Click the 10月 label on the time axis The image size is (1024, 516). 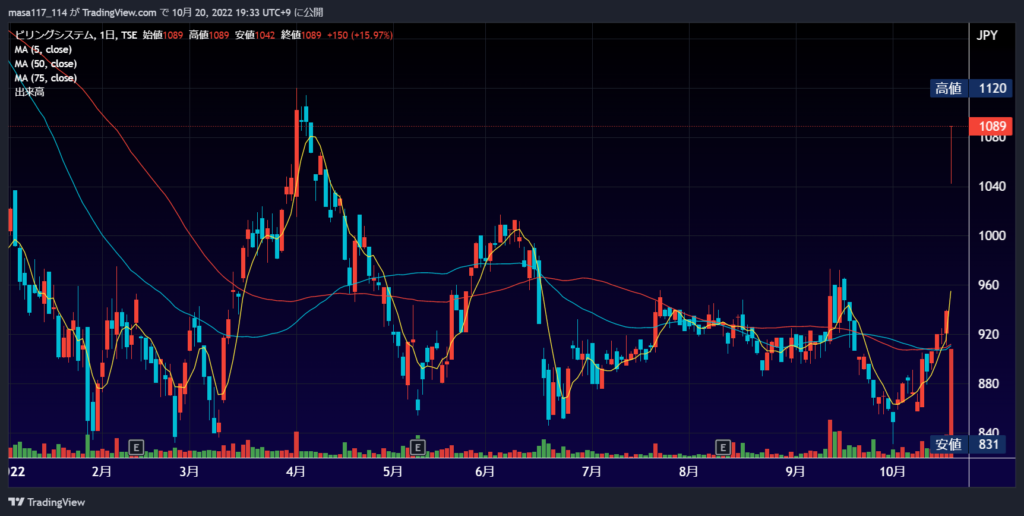tap(893, 472)
